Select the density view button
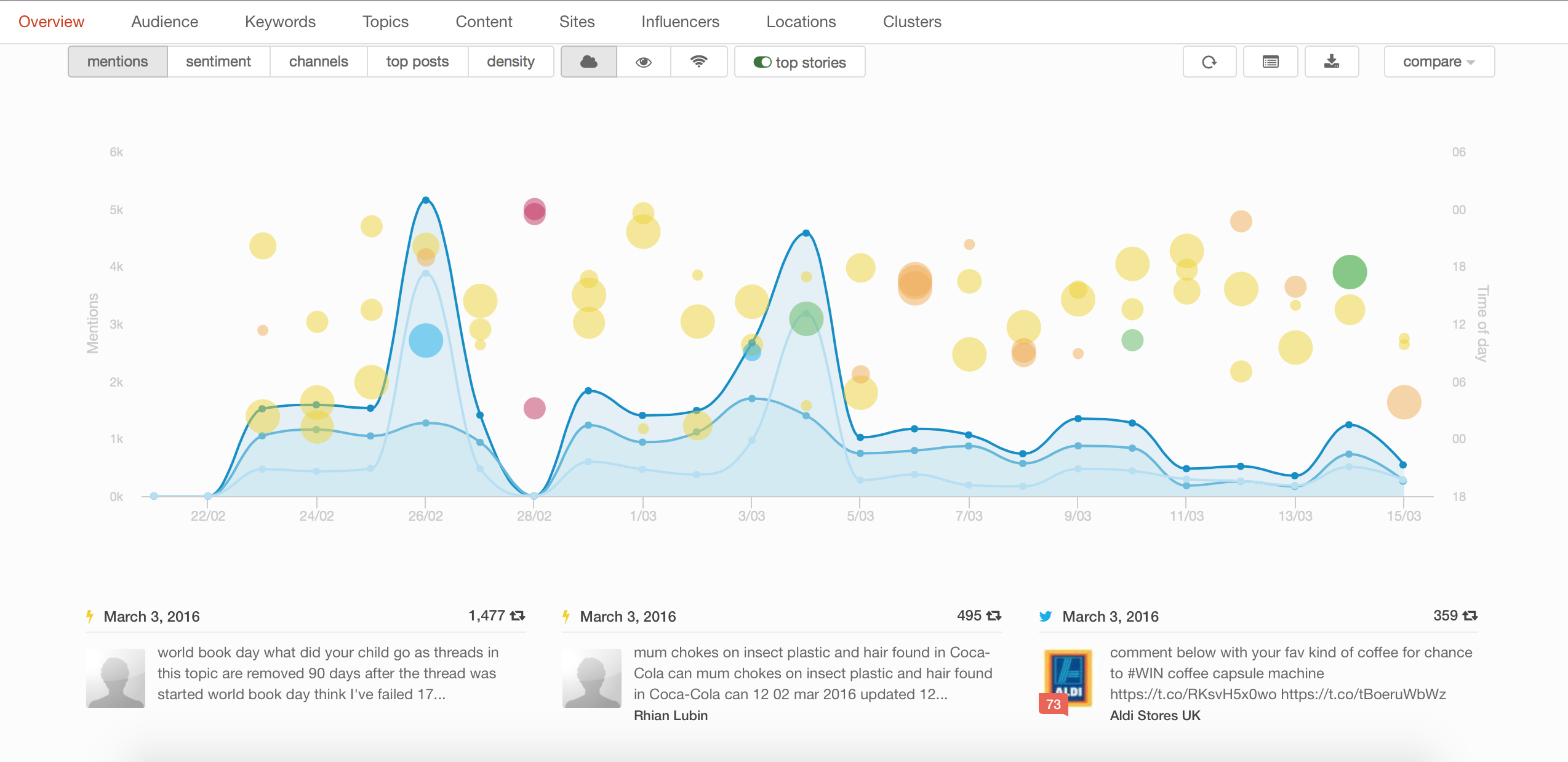Viewport: 1568px width, 762px height. [510, 62]
